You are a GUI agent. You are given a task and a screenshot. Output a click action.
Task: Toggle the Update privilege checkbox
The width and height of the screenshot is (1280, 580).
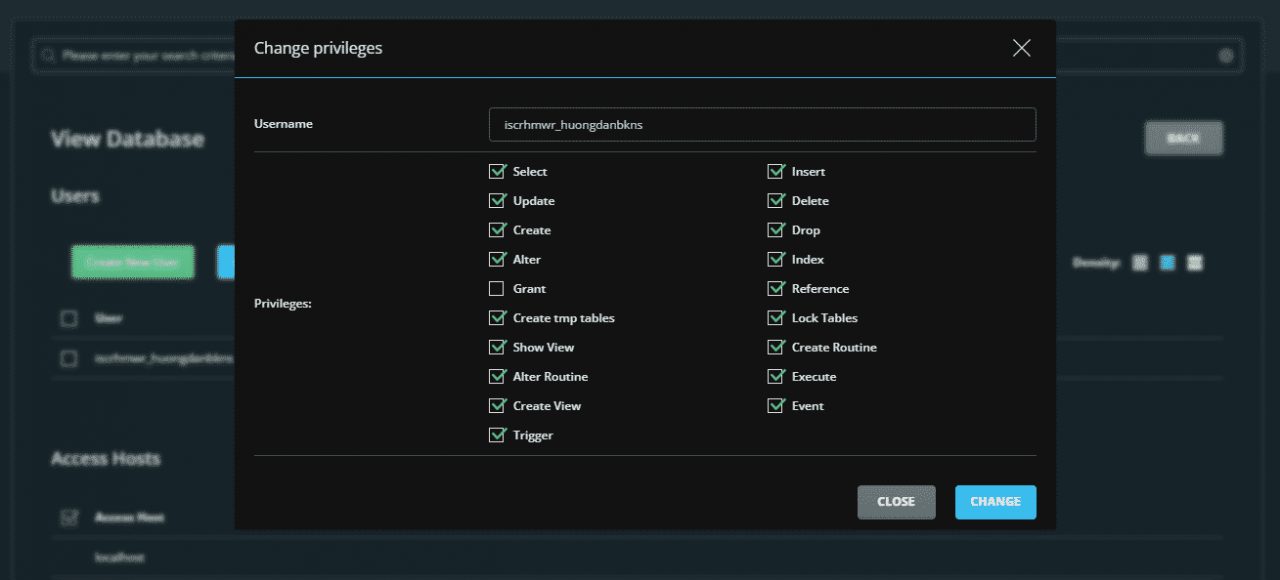[x=497, y=201]
